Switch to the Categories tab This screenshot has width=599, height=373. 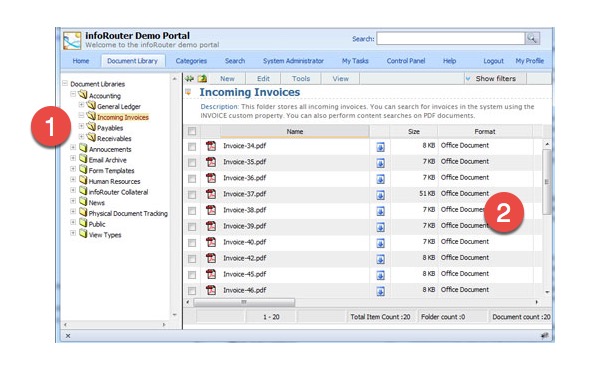(x=191, y=61)
